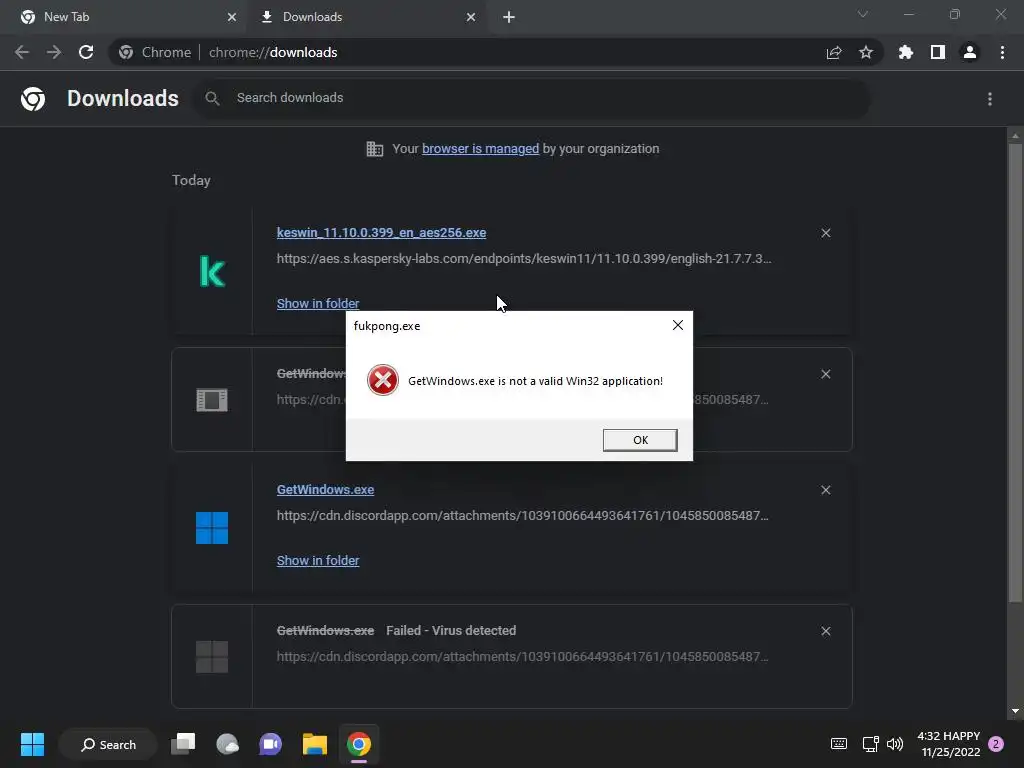Remove keswin download from the list
Image resolution: width=1024 pixels, height=768 pixels.
tap(825, 233)
